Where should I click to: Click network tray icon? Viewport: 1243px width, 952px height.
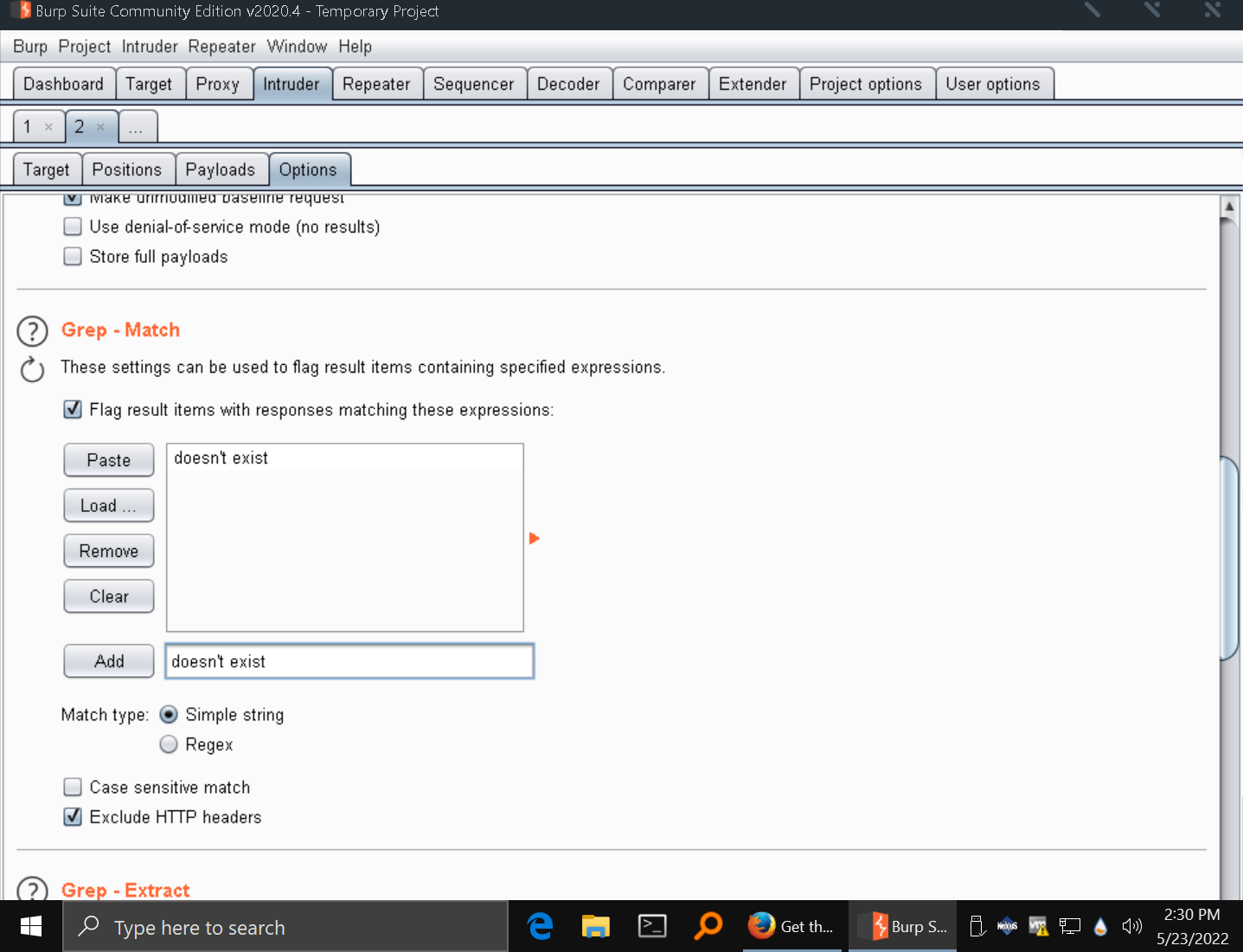pyautogui.click(x=1070, y=927)
